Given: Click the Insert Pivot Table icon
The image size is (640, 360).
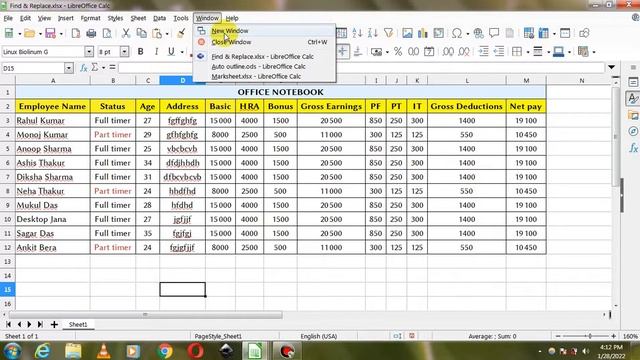Looking at the screenshot, I should pos(438,33).
